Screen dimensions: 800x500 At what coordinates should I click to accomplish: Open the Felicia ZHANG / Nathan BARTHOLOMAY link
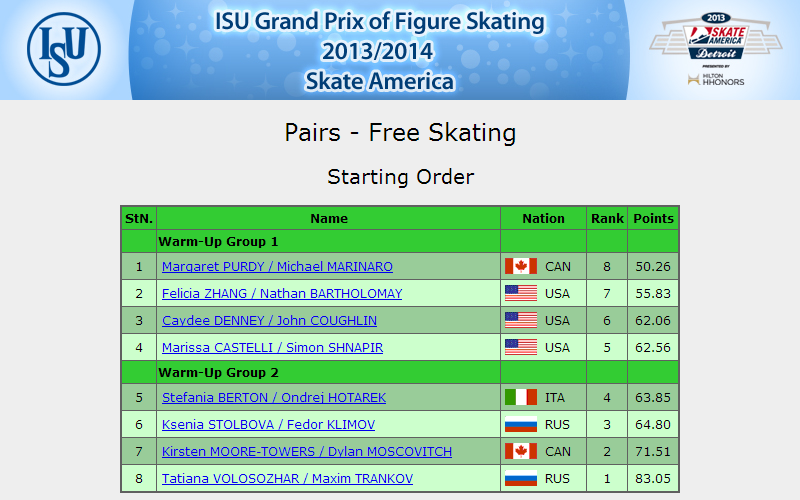[282, 294]
